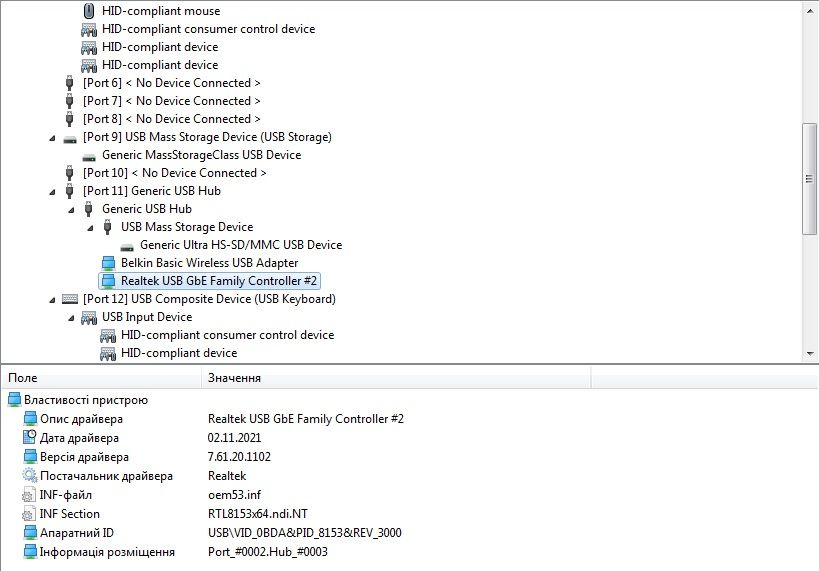This screenshot has height=571, width=819.
Task: Click the Port 12 keyboard icon
Action: [x=69, y=299]
